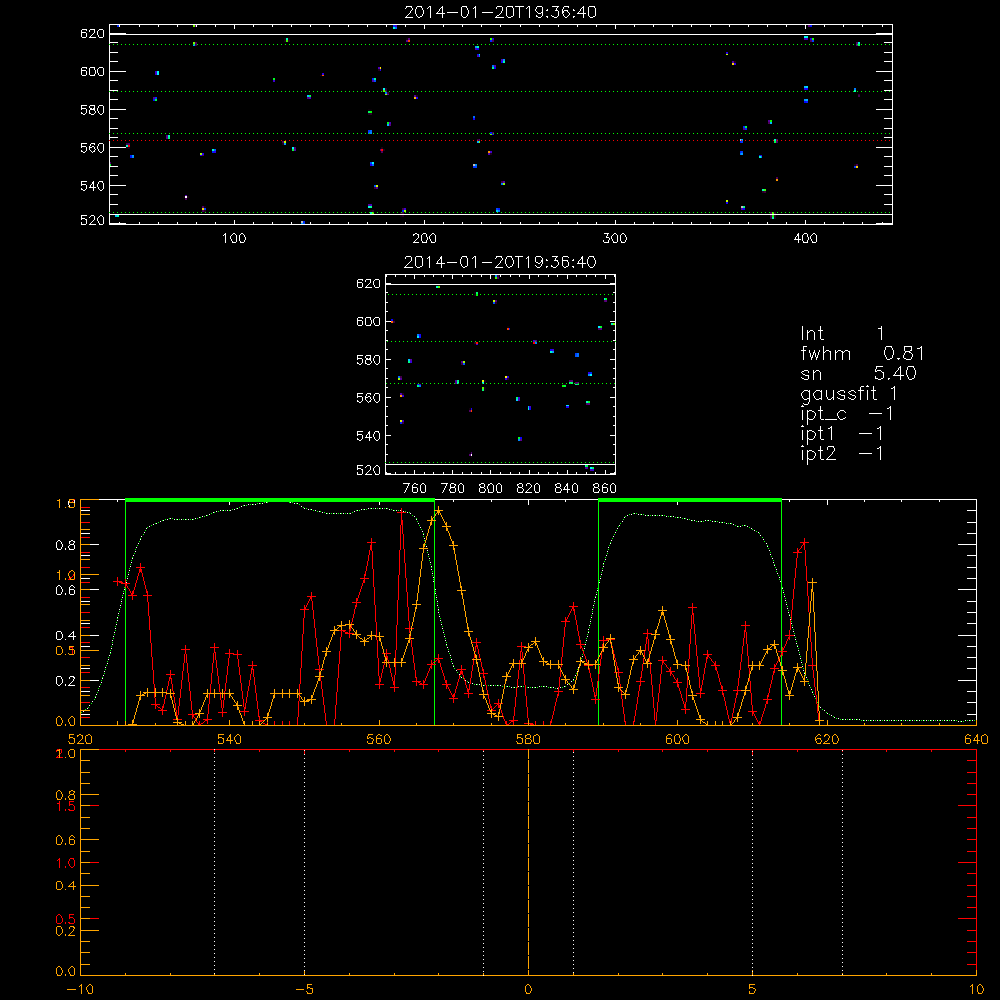1000x1000 pixels.
Task: Click x-axis label 100 in the top plot
Action: pyautogui.click(x=234, y=239)
